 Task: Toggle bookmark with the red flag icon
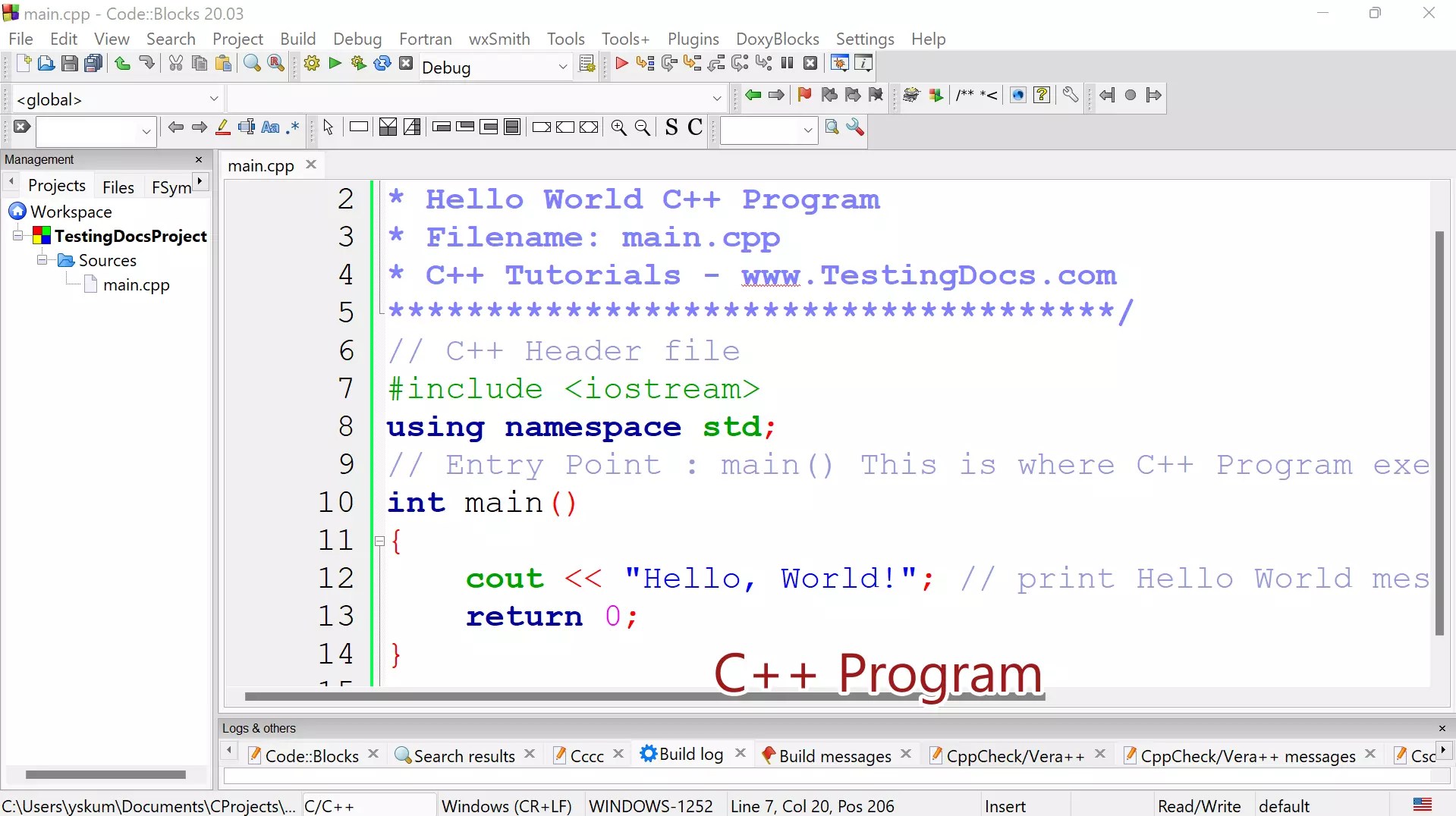804,96
